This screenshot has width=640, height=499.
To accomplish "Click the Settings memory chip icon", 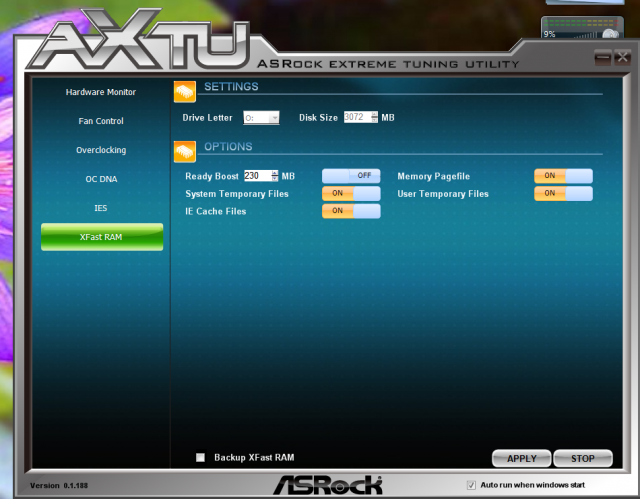I will (185, 91).
